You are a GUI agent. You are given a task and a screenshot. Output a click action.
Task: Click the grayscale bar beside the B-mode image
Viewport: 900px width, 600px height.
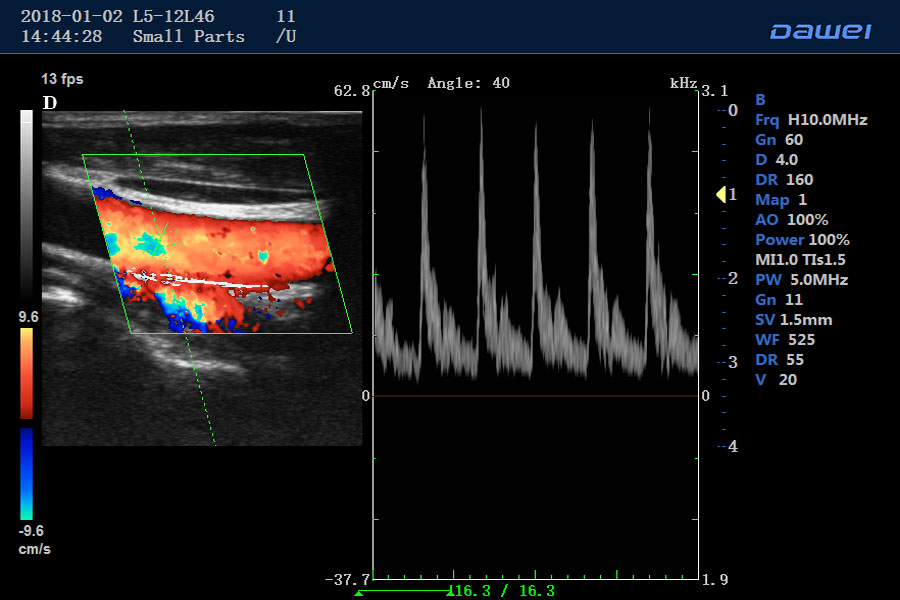[x=26, y=204]
